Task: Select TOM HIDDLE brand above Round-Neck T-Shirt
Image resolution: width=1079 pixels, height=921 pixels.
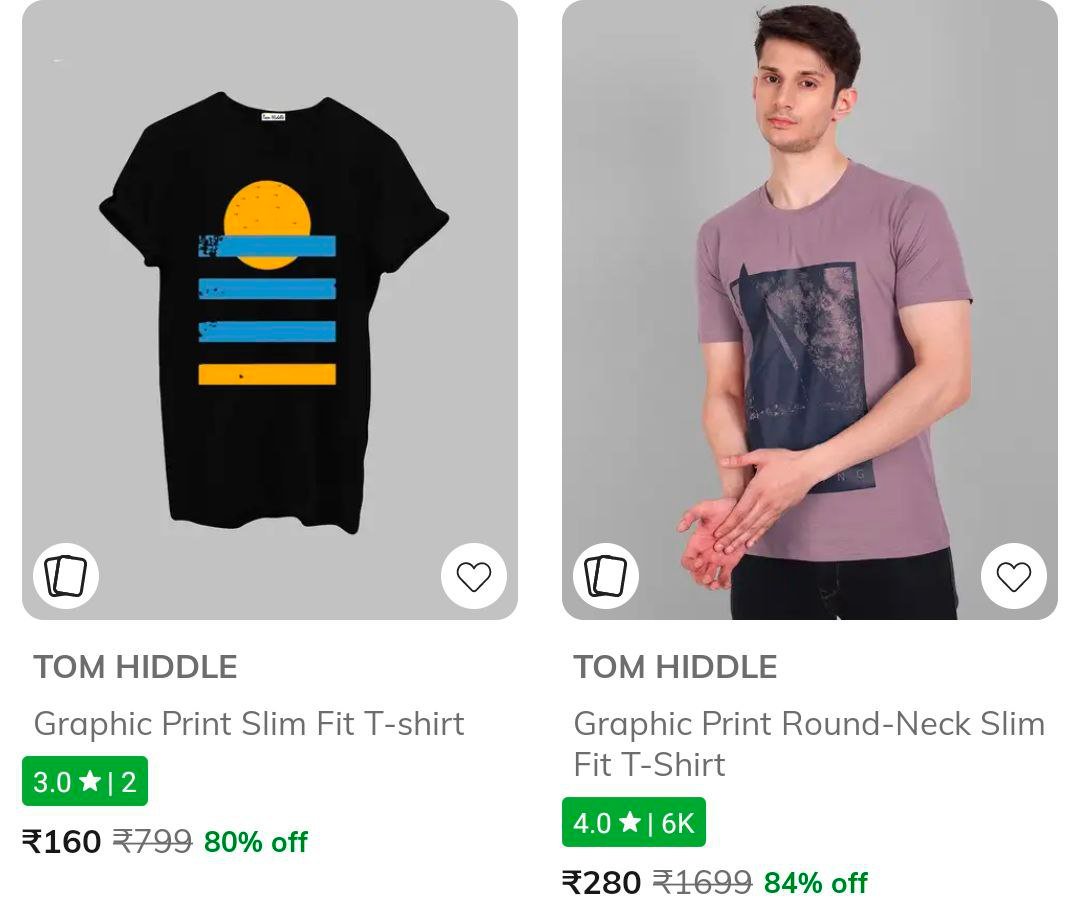Action: click(675, 667)
